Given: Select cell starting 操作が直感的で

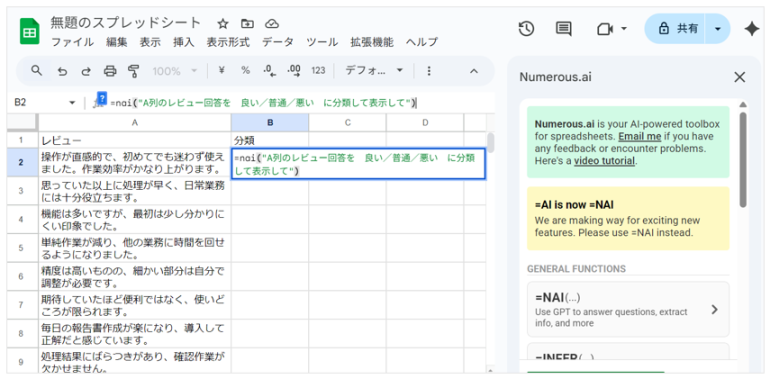Looking at the screenshot, I should point(135,162).
